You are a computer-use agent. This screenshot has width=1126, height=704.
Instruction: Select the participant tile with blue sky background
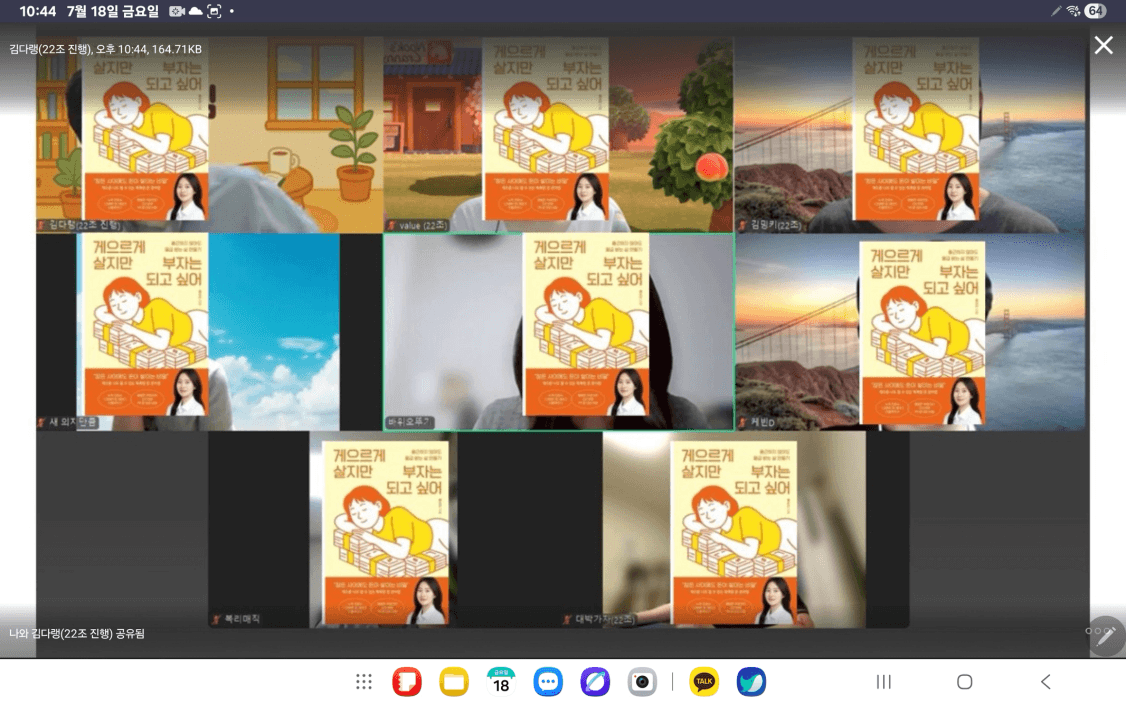coord(209,332)
